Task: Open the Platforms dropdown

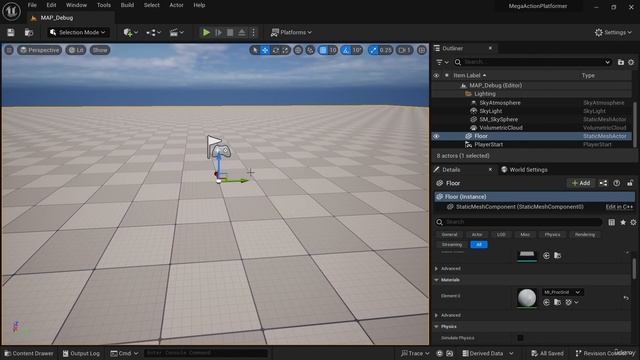Action: pyautogui.click(x=291, y=32)
